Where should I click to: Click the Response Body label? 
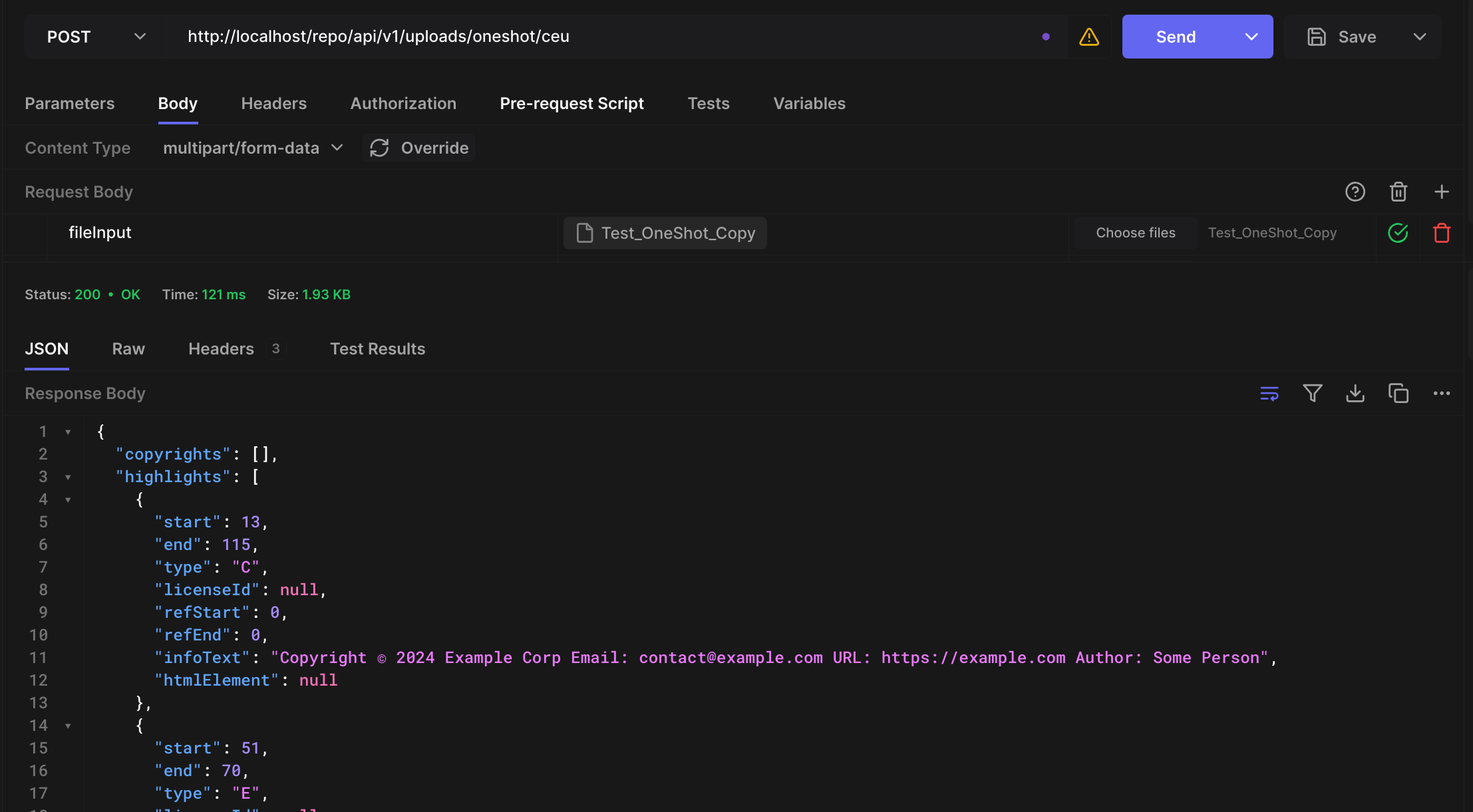pos(85,393)
